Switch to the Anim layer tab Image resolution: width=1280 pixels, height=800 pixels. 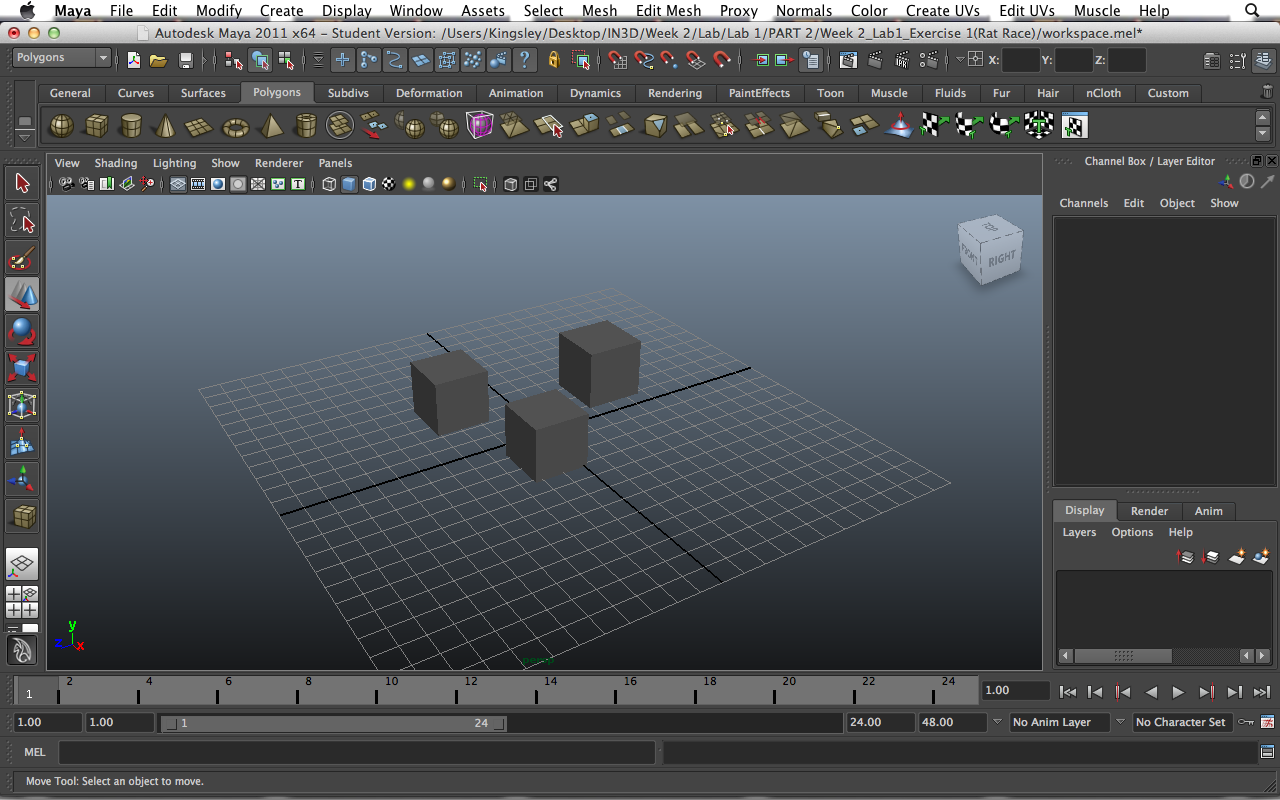click(x=1208, y=511)
